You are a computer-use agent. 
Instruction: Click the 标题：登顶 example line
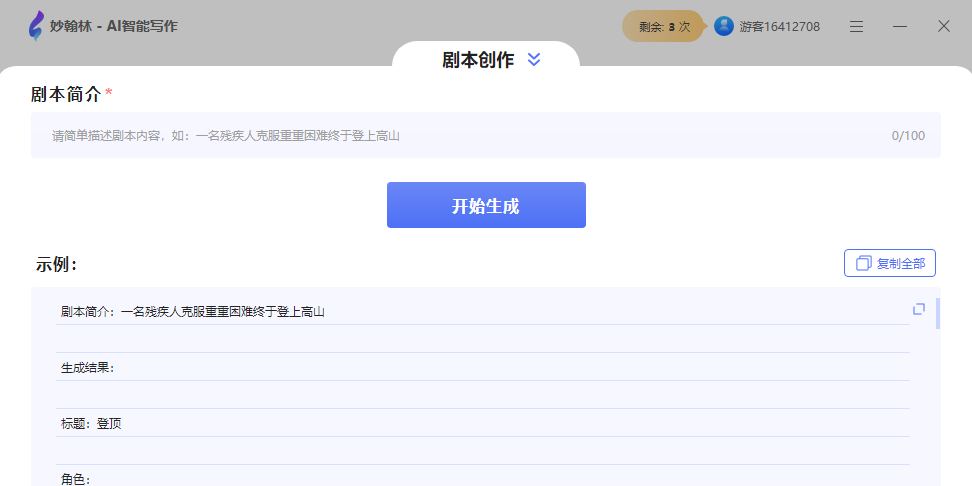[91, 424]
